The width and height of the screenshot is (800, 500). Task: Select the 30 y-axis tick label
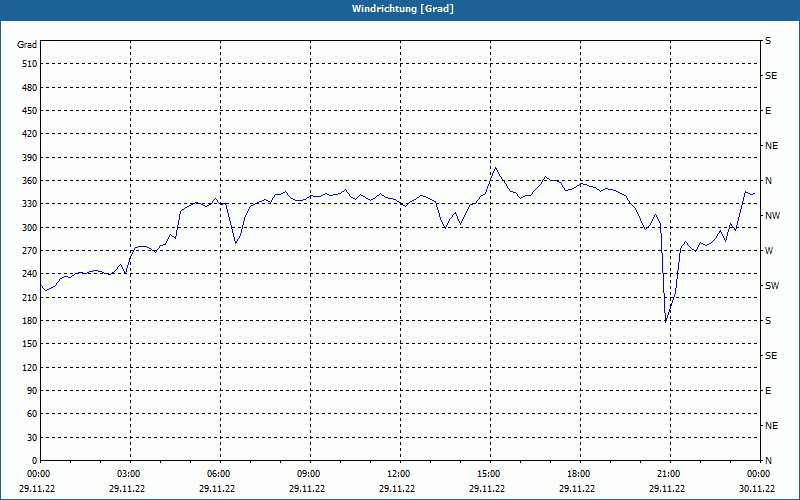click(32, 438)
